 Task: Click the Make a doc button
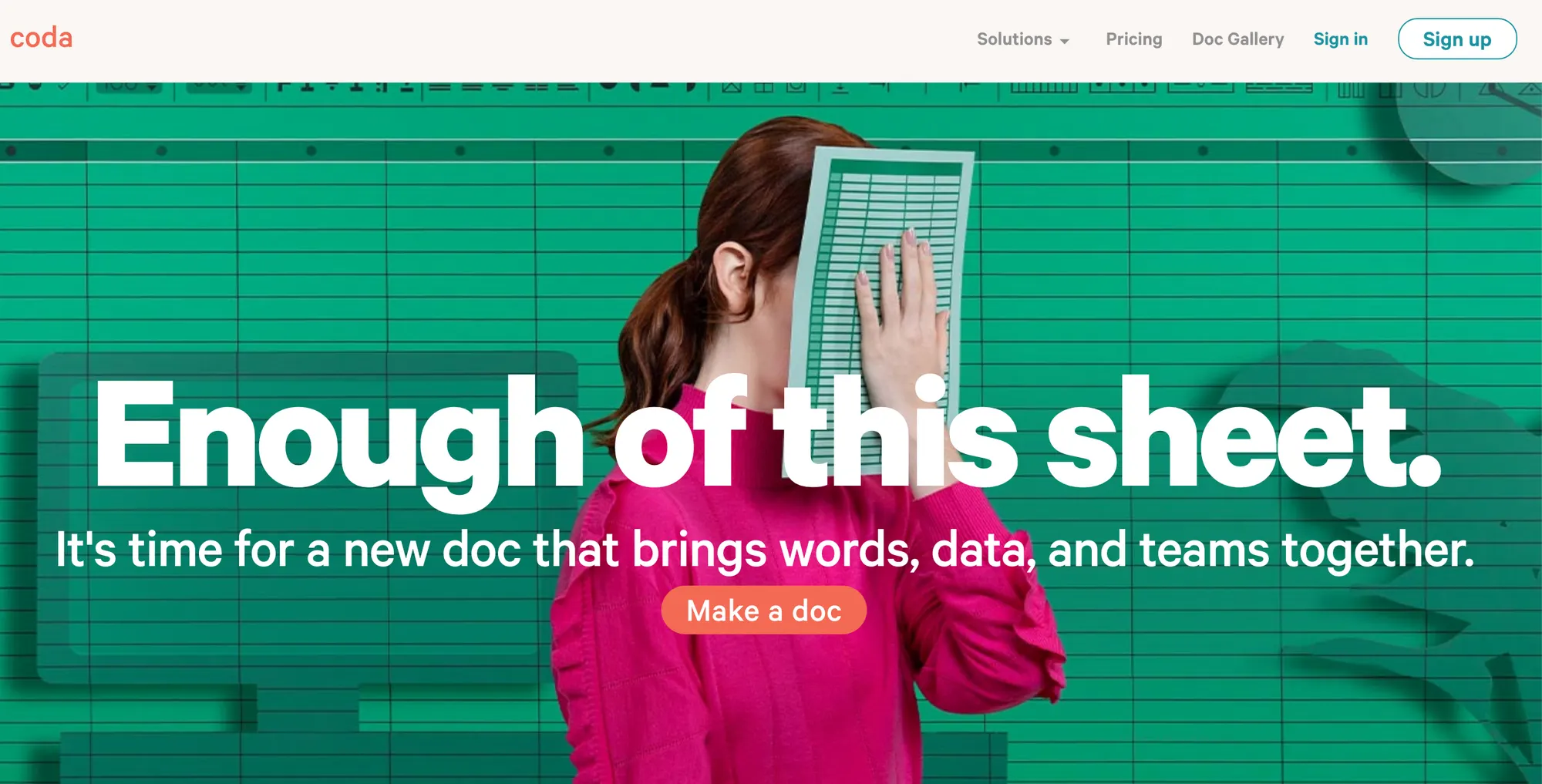tap(763, 611)
